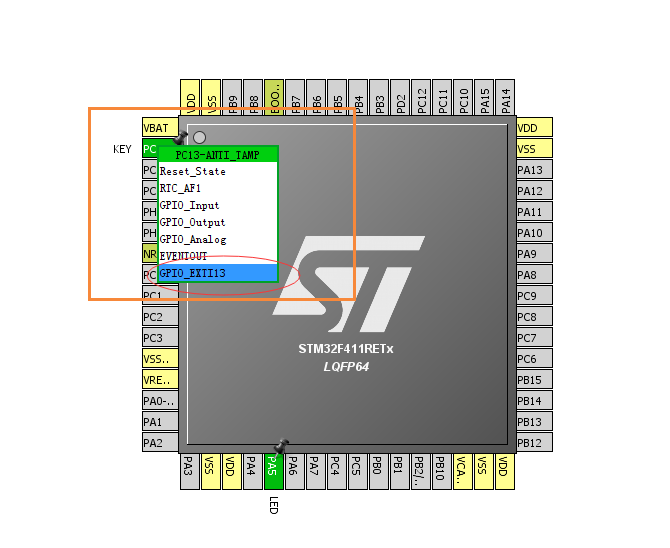Image resolution: width=670 pixels, height=548 pixels.
Task: Select the PB14 pin
Action: pos(535,401)
